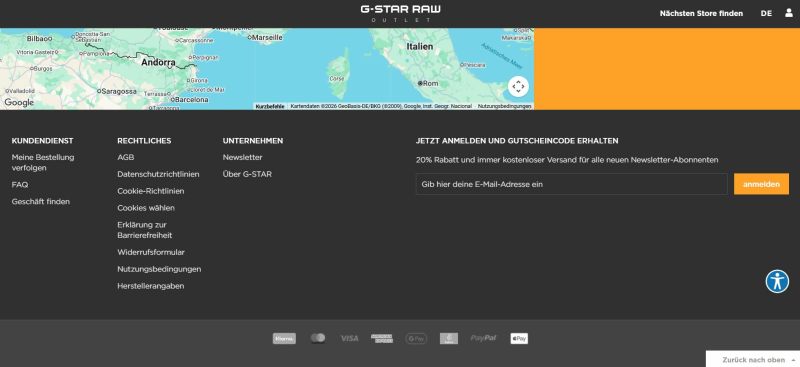Open the footer Newsletter link
800x367 pixels.
point(242,157)
